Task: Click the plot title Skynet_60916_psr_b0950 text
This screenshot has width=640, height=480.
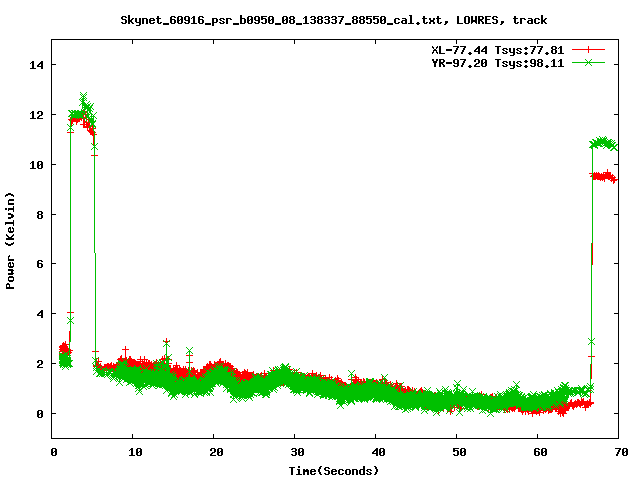Action: (x=333, y=20)
